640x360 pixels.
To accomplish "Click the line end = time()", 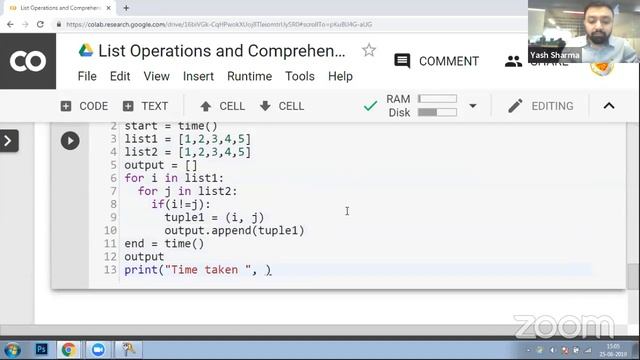I will (164, 244).
